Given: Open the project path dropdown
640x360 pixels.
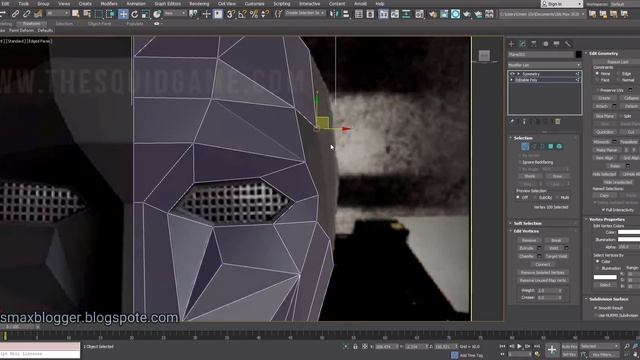Looking at the screenshot, I should coord(542,14).
